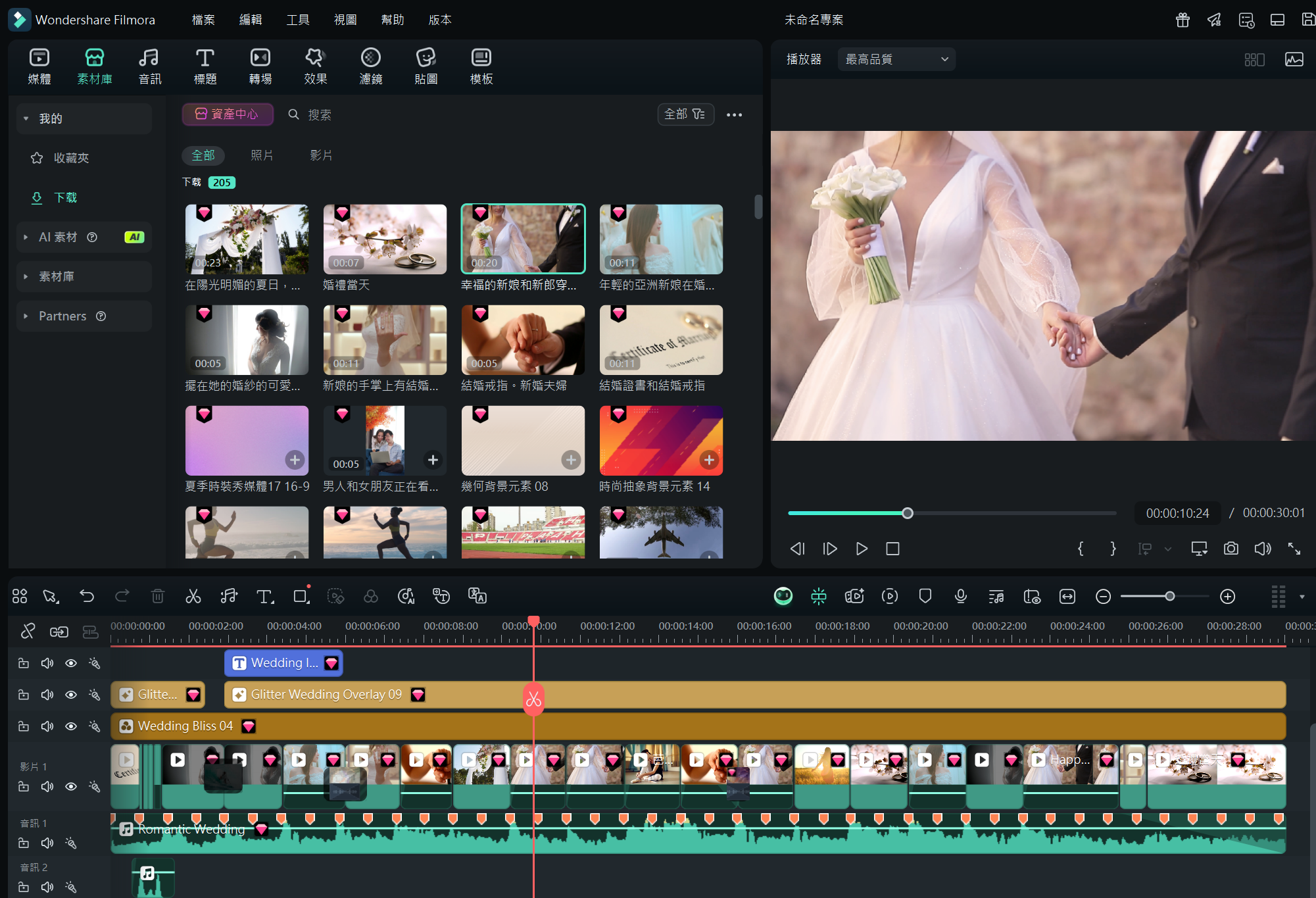Screen dimensions: 1316x898
Task: Click the player volume speaker icon
Action: coord(1262,548)
